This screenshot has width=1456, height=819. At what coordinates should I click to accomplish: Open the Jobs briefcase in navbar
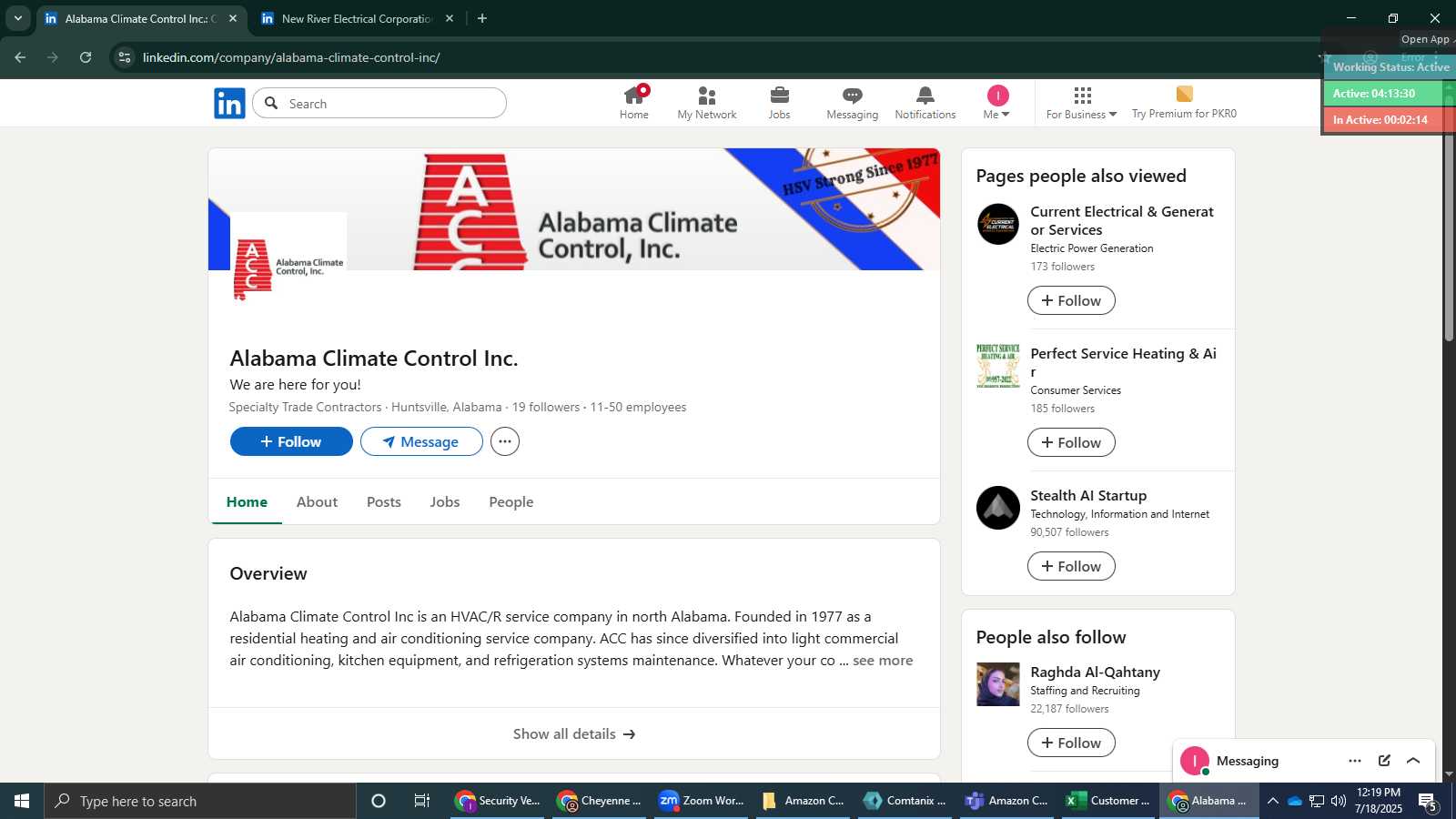point(780,103)
